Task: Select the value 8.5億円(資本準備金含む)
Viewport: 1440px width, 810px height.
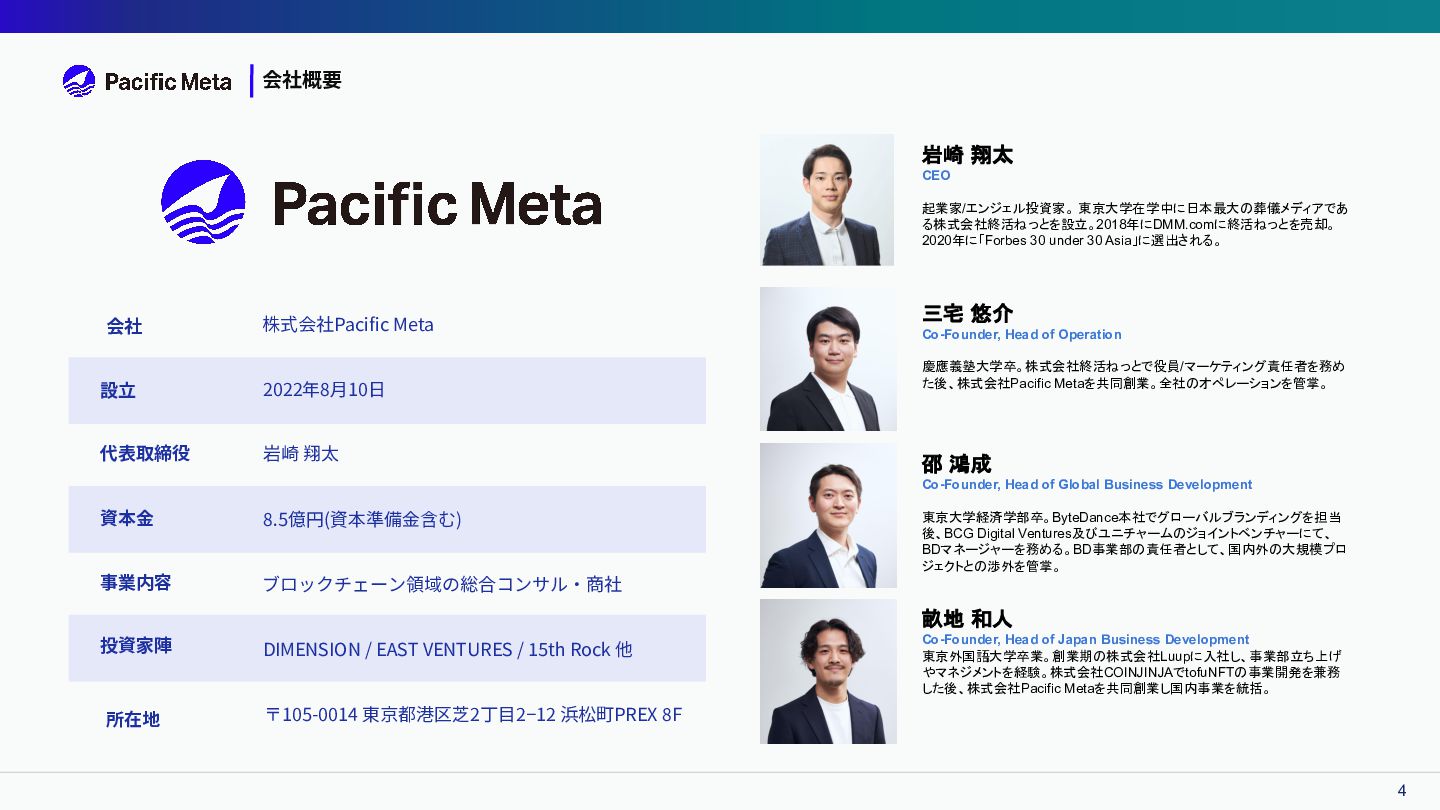Action: (362, 519)
